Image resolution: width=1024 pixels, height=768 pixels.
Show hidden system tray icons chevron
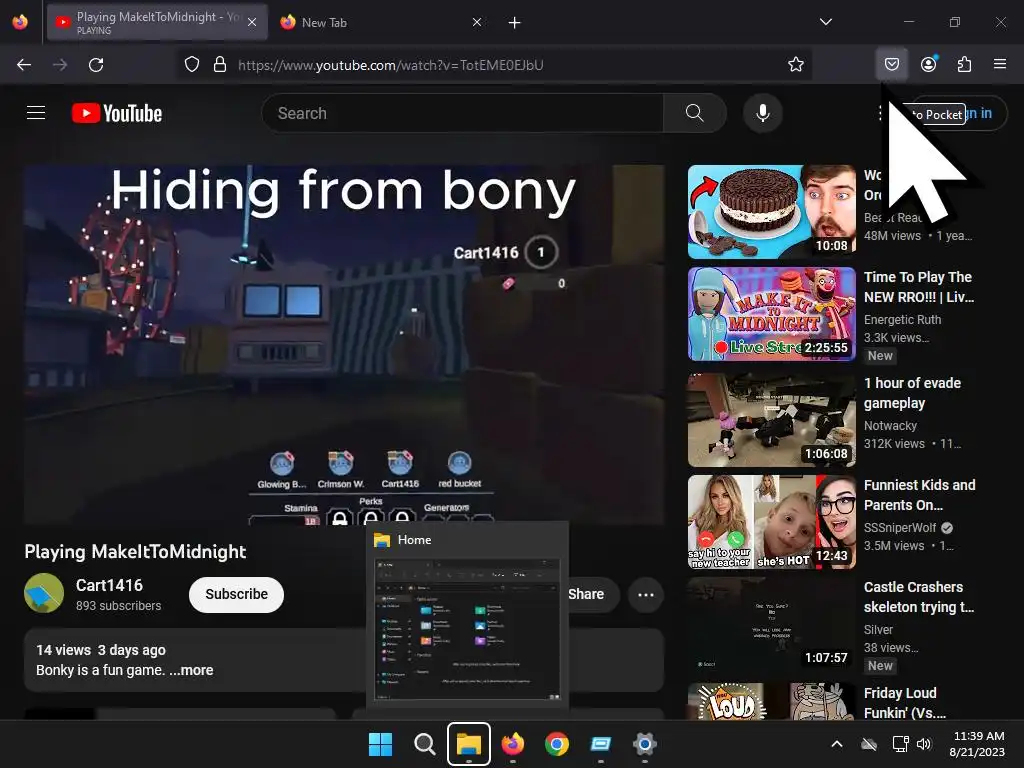pos(837,744)
